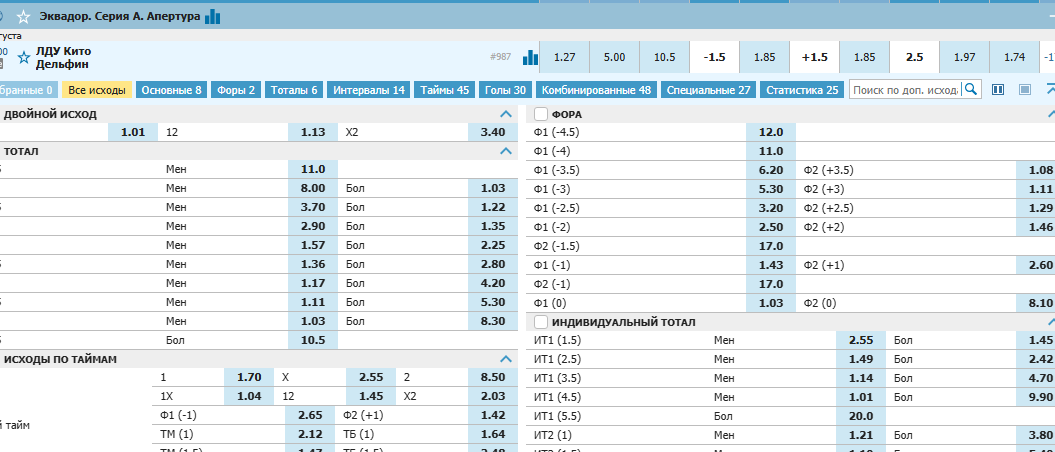Select total Бол odds 5.30
Image resolution: width=1055 pixels, height=452 pixels.
[493, 302]
